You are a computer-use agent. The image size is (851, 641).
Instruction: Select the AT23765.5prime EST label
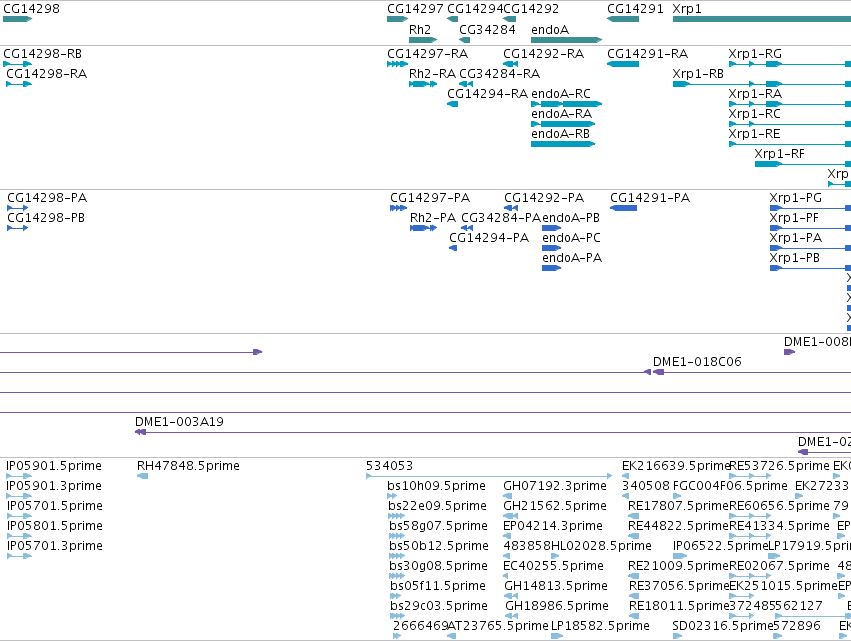point(498,626)
